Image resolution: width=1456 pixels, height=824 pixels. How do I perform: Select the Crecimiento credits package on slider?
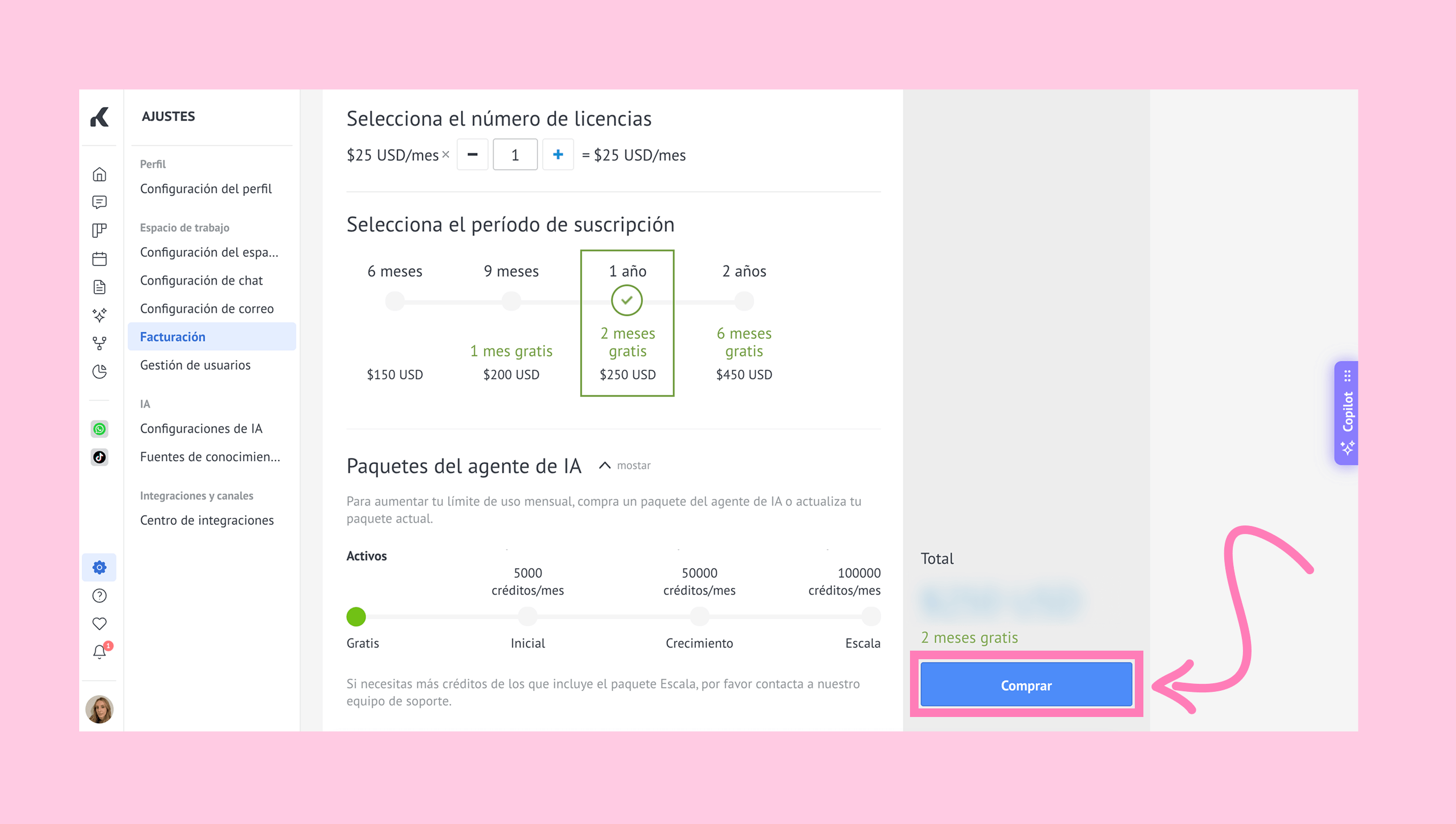(x=699, y=616)
